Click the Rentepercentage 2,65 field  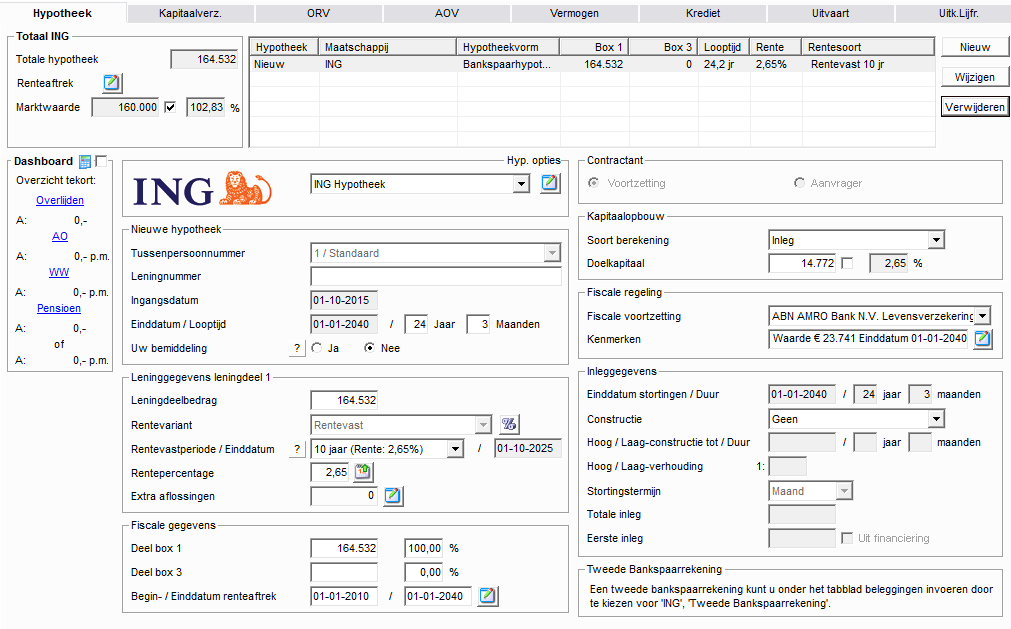click(x=330, y=472)
